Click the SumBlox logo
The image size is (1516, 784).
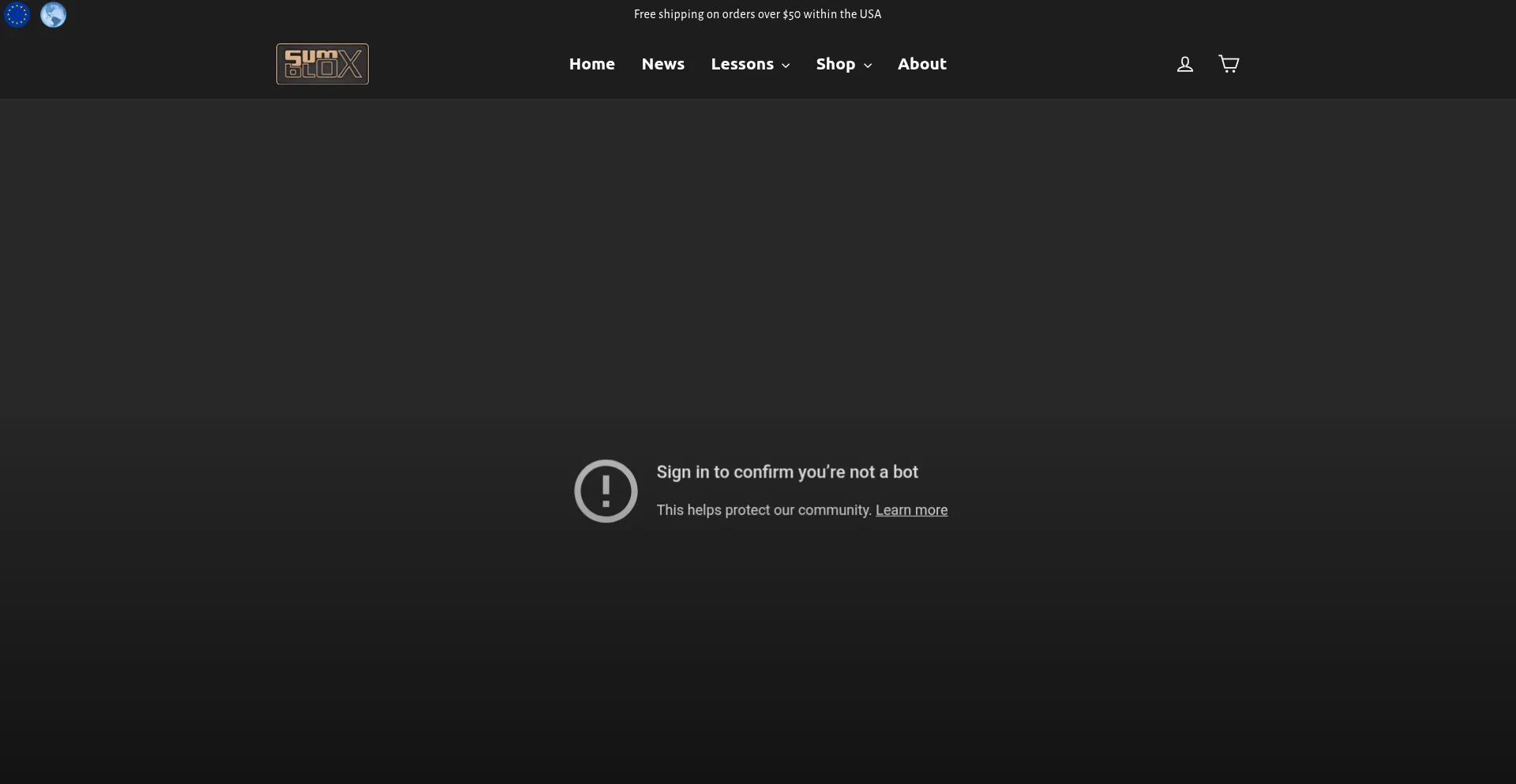coord(322,64)
